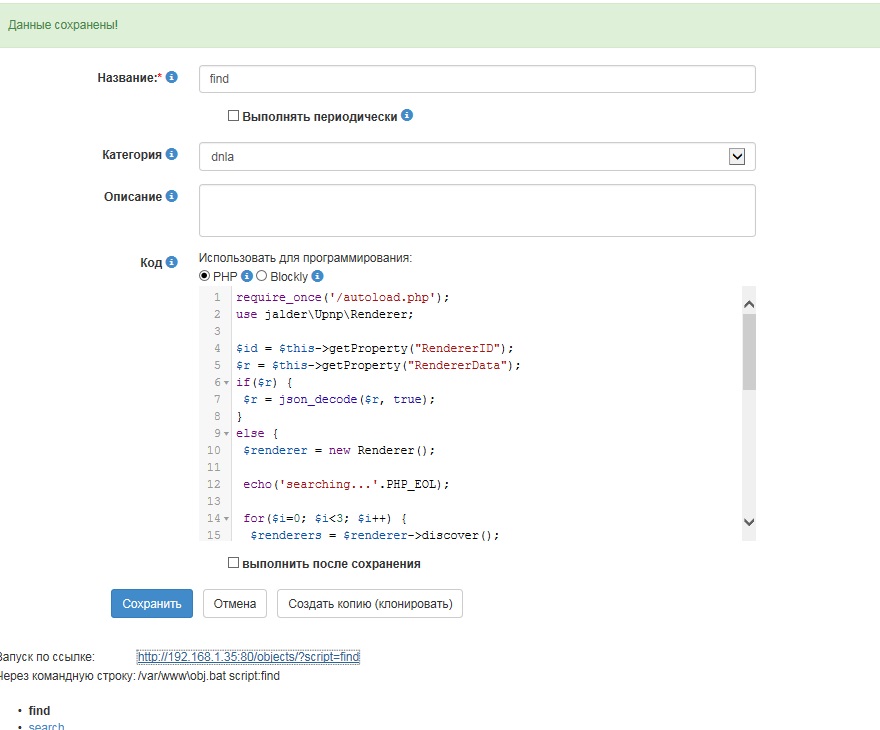The height and width of the screenshot is (730, 880).
Task: Select the PHP radio button
Action: [x=205, y=276]
